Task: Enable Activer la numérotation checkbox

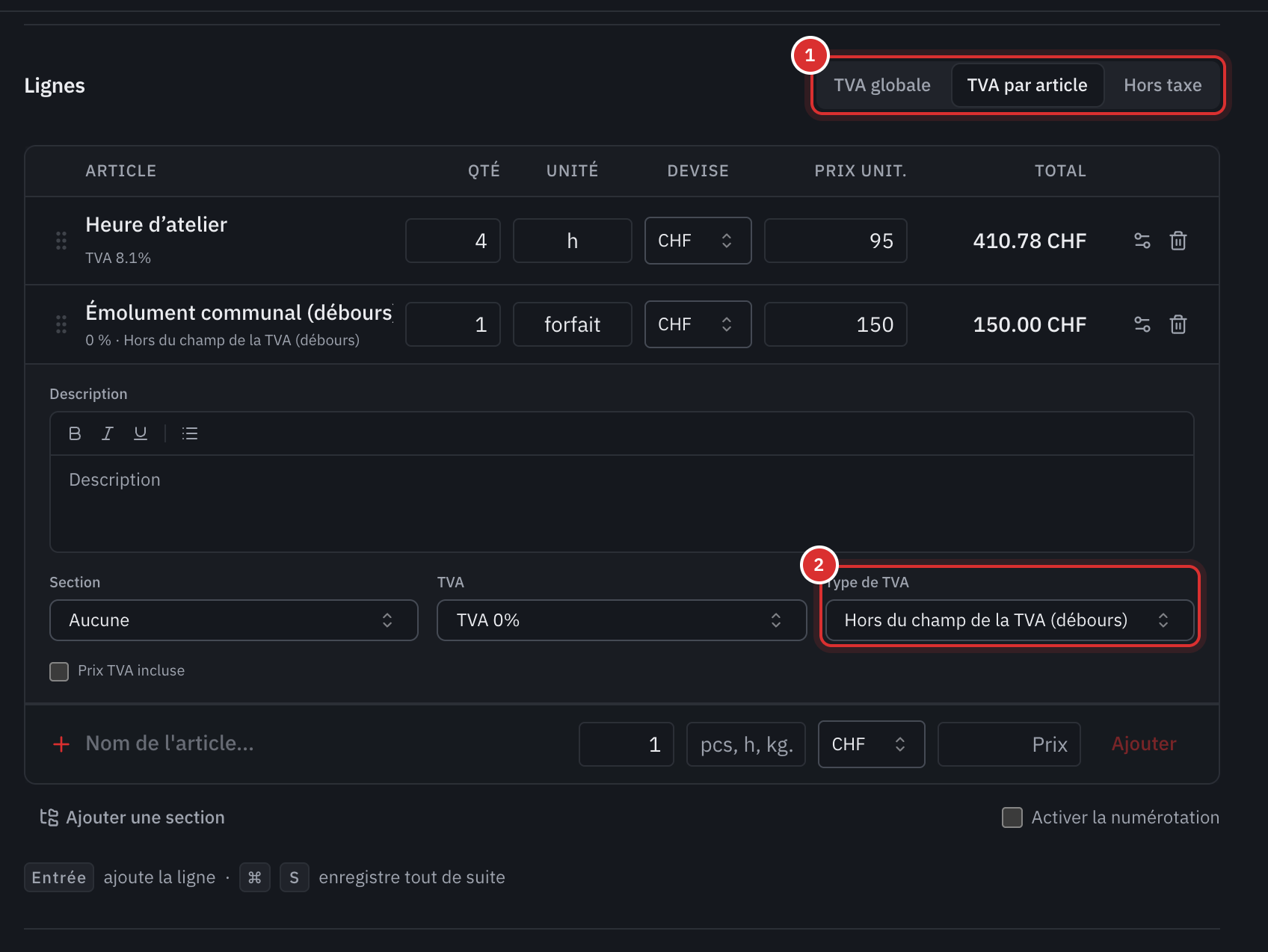Action: 1012,817
